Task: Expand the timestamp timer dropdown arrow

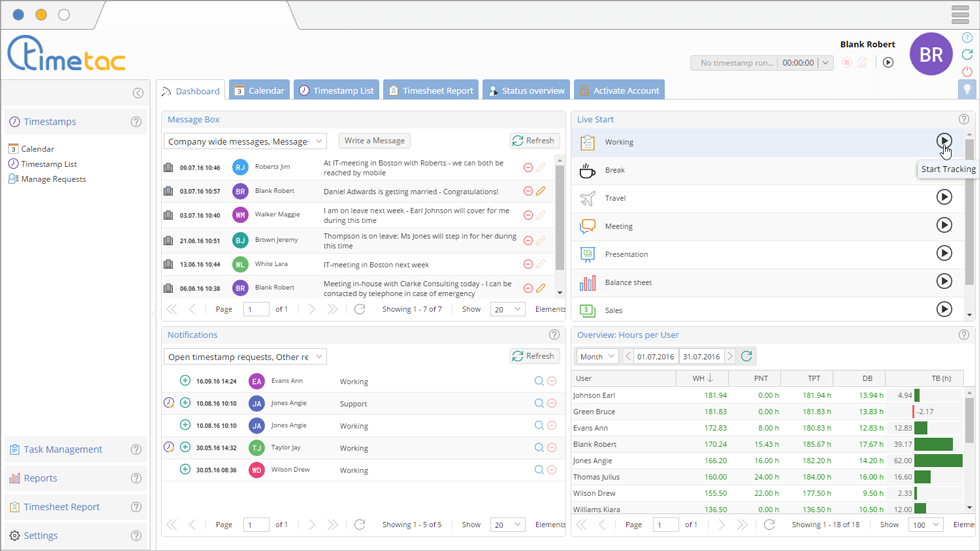Action: tap(826, 62)
